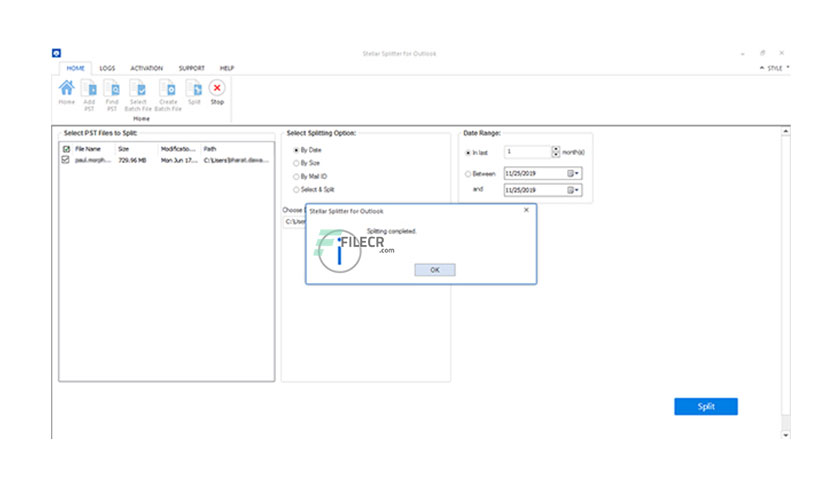Click the months number input field
The image size is (836, 484).
pos(527,152)
